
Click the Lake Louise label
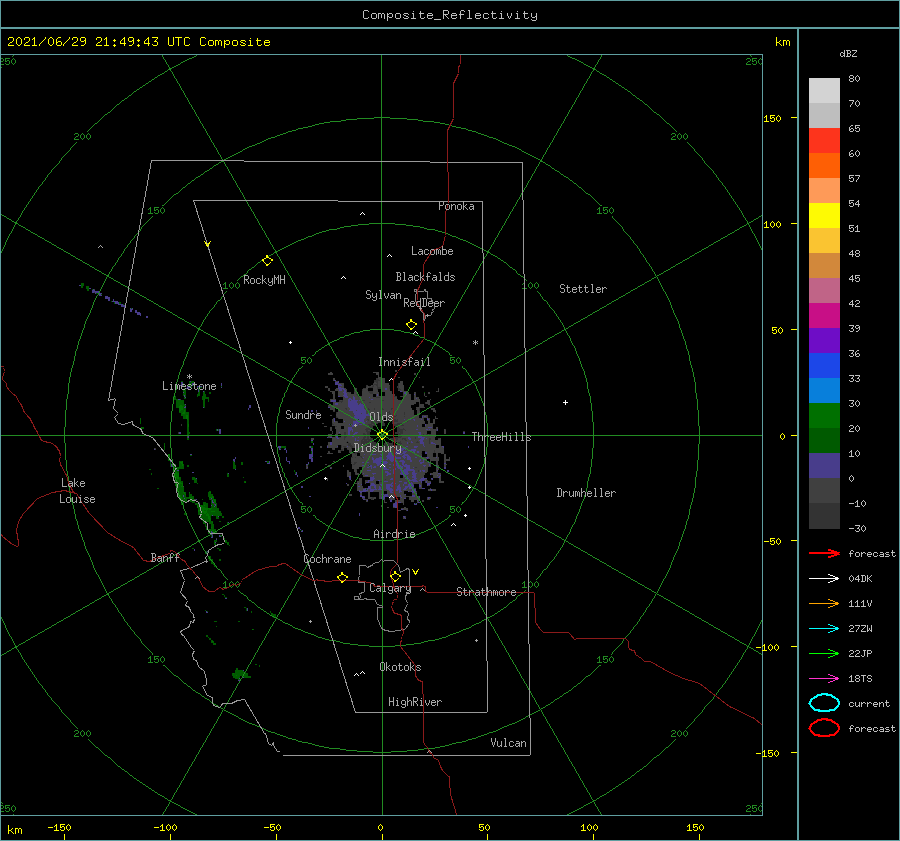[x=77, y=491]
